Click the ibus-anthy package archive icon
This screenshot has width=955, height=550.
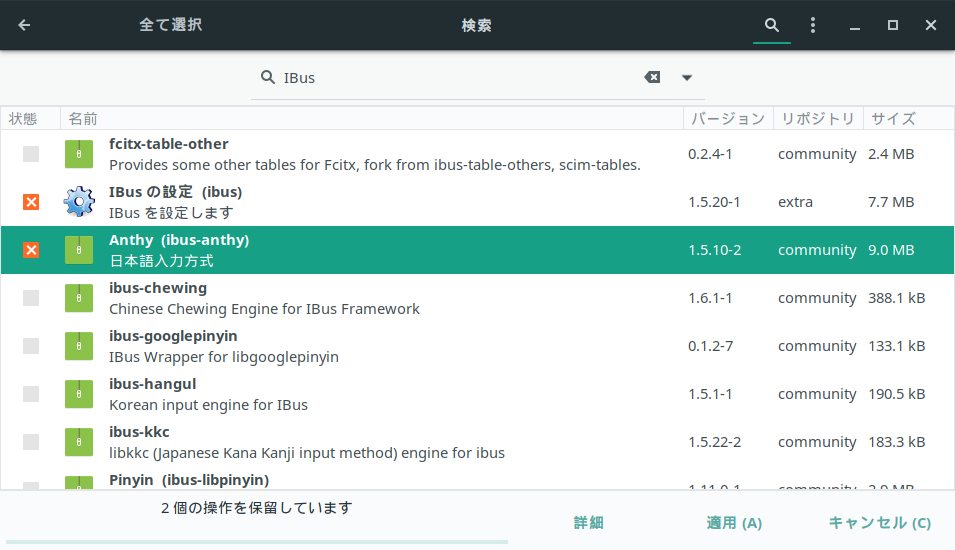79,250
